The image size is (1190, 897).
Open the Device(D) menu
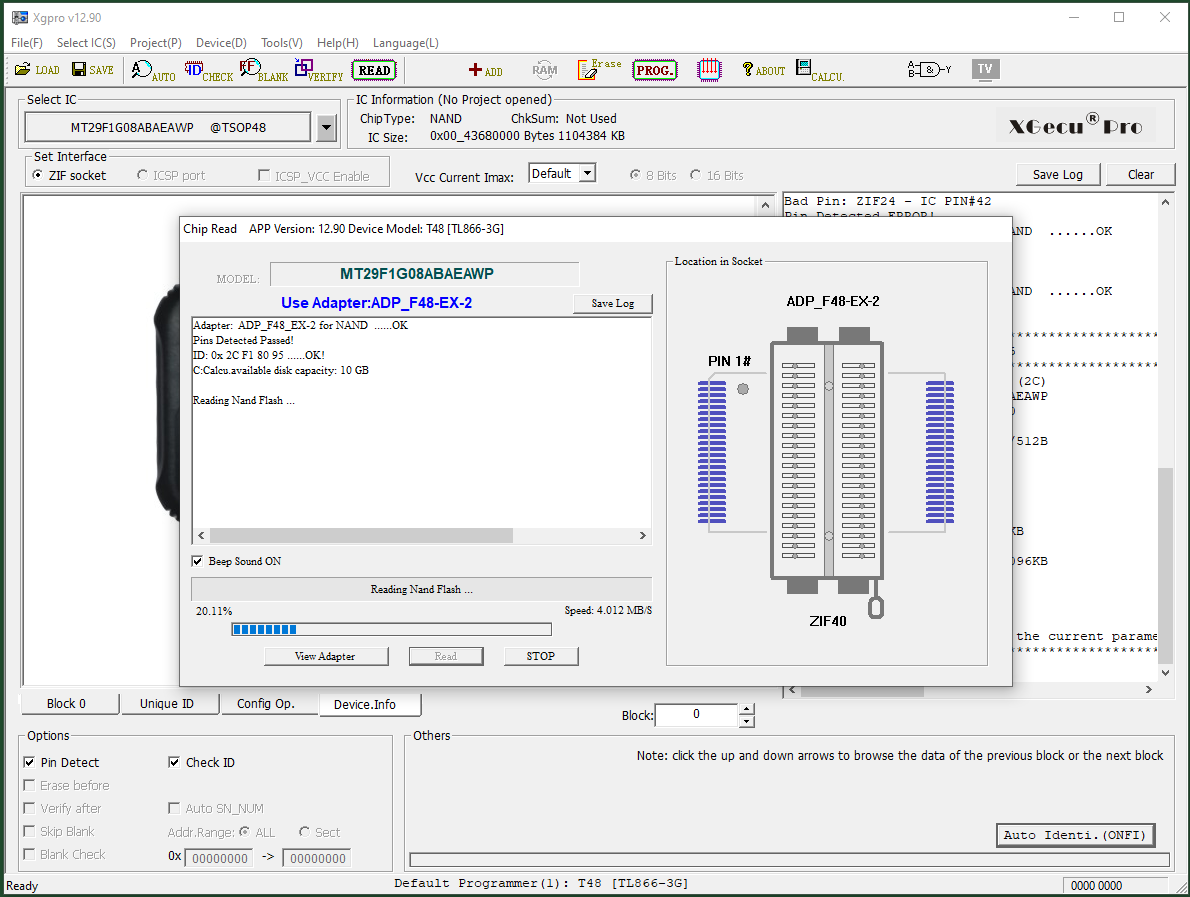(x=222, y=42)
